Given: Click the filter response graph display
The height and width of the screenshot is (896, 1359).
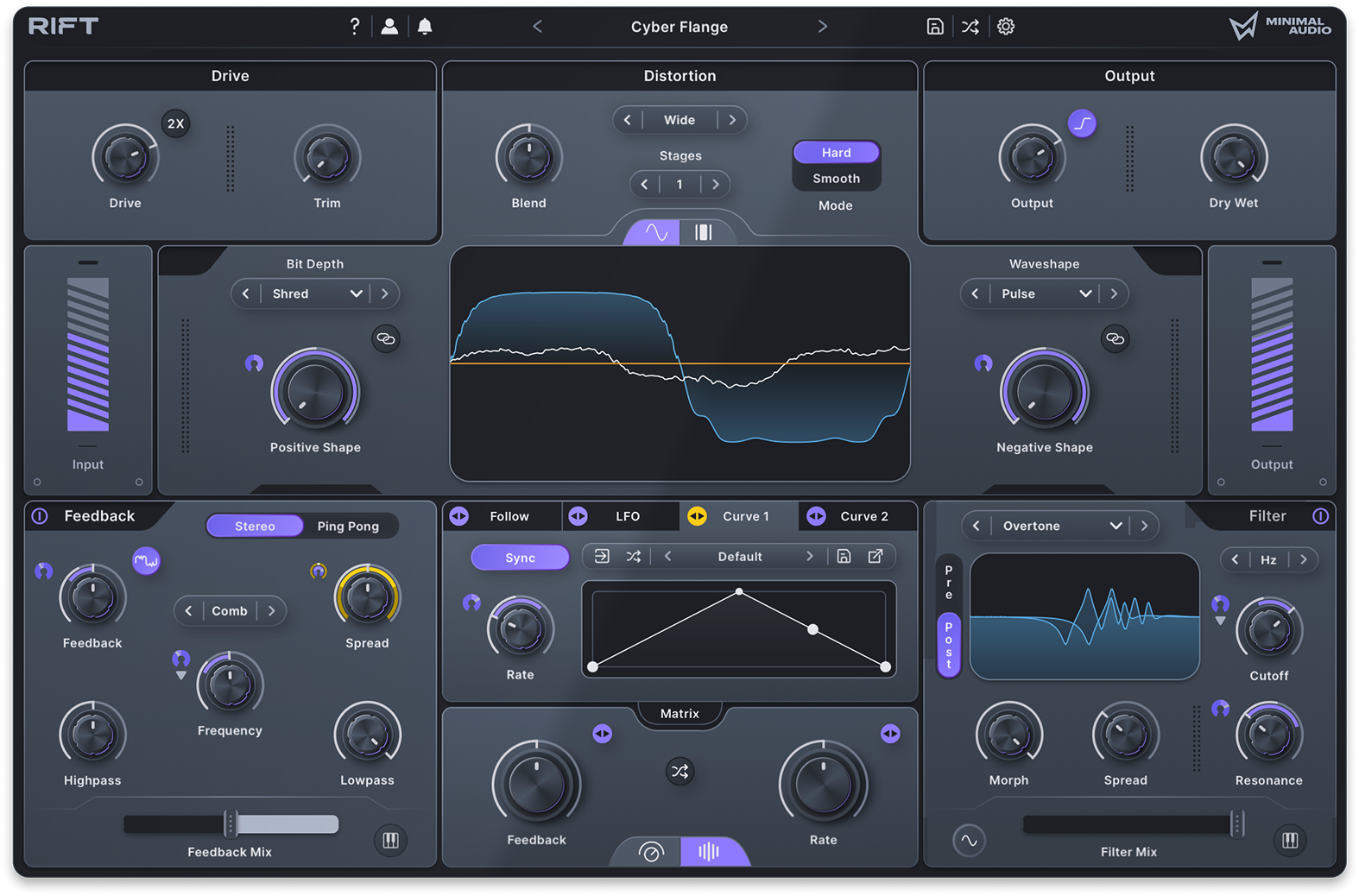Looking at the screenshot, I should tap(1084, 616).
